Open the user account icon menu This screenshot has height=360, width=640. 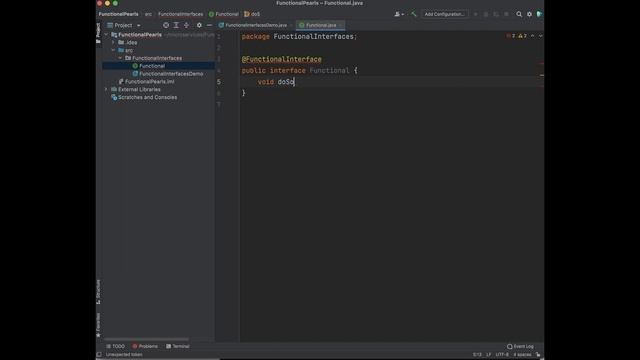pyautogui.click(x=399, y=14)
